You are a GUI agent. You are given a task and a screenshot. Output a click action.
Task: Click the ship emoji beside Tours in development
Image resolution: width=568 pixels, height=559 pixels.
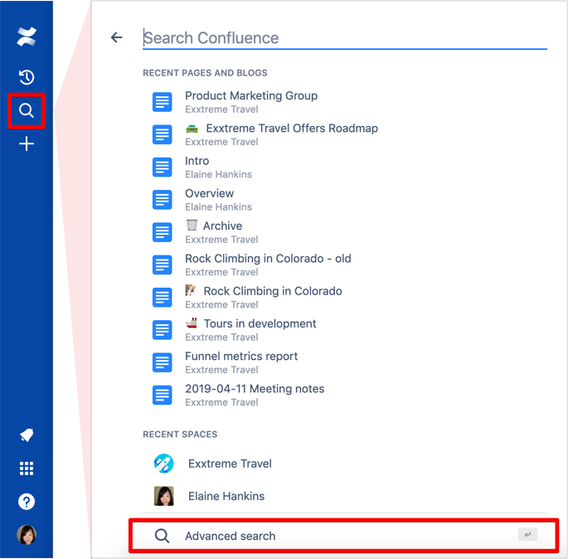click(x=192, y=322)
